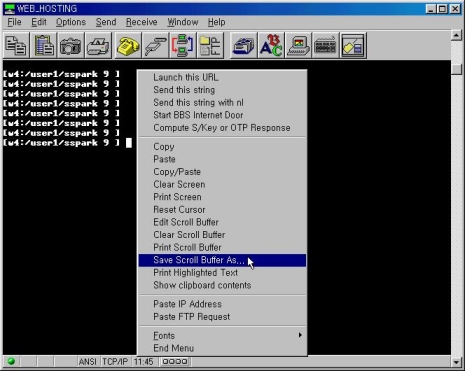Click the ABC fonts toolbar icon

coord(271,45)
